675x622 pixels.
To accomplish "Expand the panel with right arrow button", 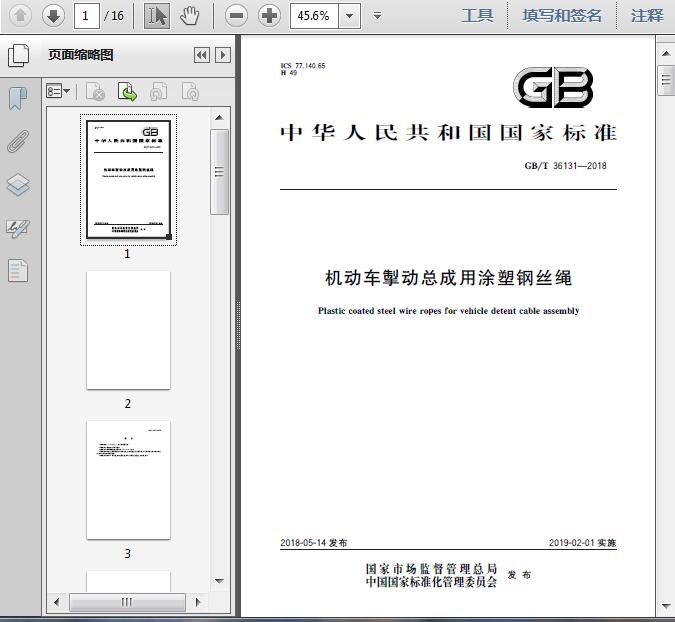I will [x=223, y=55].
